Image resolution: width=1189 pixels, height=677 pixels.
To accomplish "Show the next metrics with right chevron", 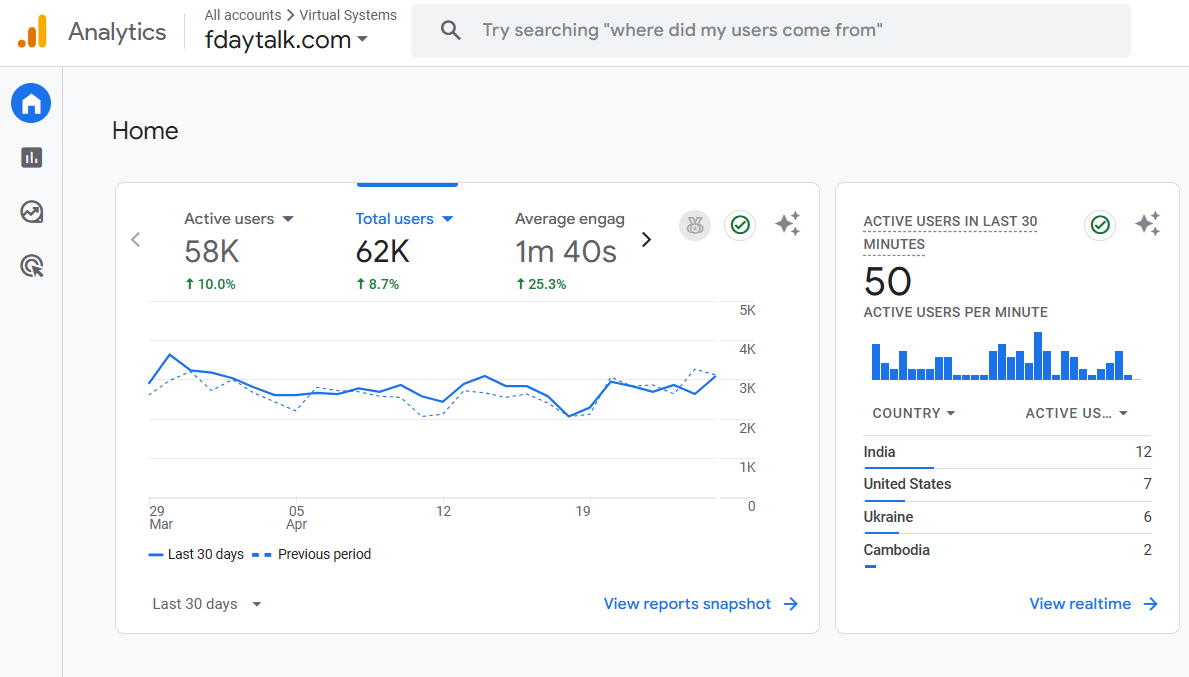I will tap(646, 240).
